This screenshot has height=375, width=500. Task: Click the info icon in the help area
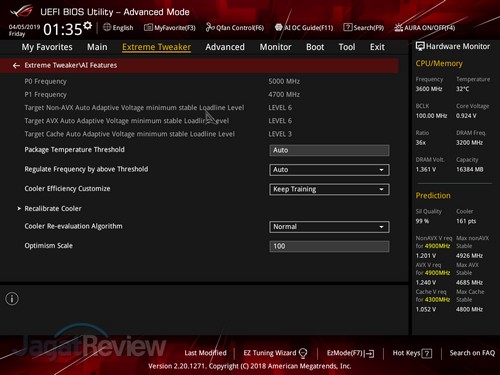(x=12, y=299)
